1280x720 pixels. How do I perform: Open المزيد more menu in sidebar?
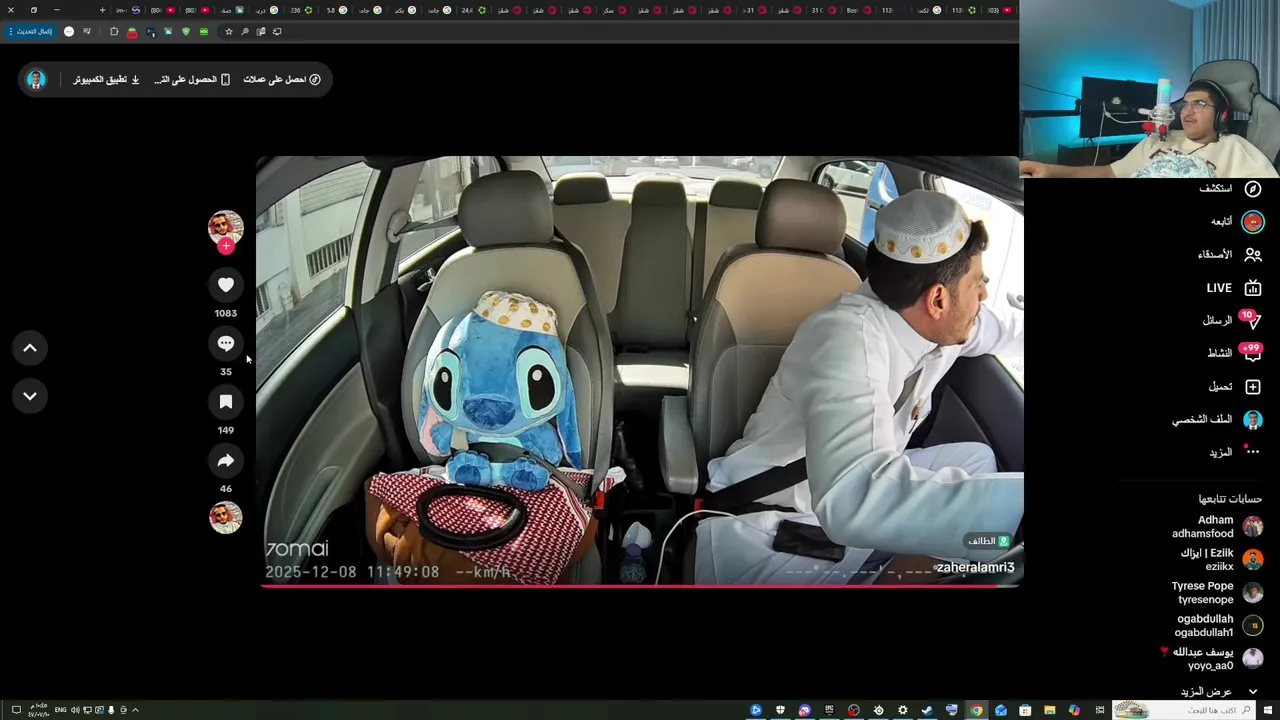1234,452
